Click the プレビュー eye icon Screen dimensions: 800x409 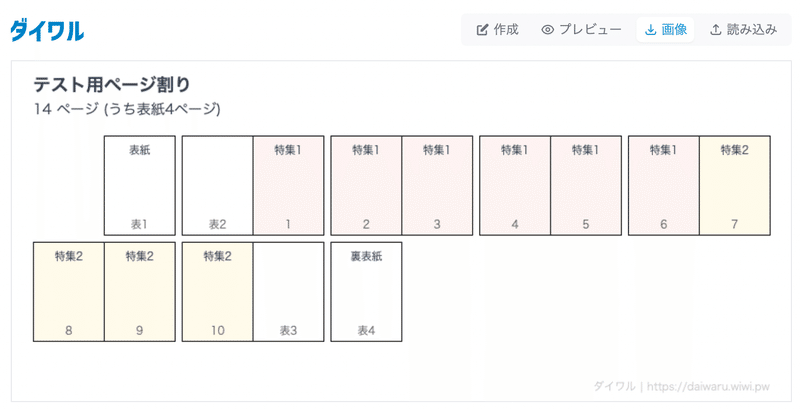[x=547, y=30]
